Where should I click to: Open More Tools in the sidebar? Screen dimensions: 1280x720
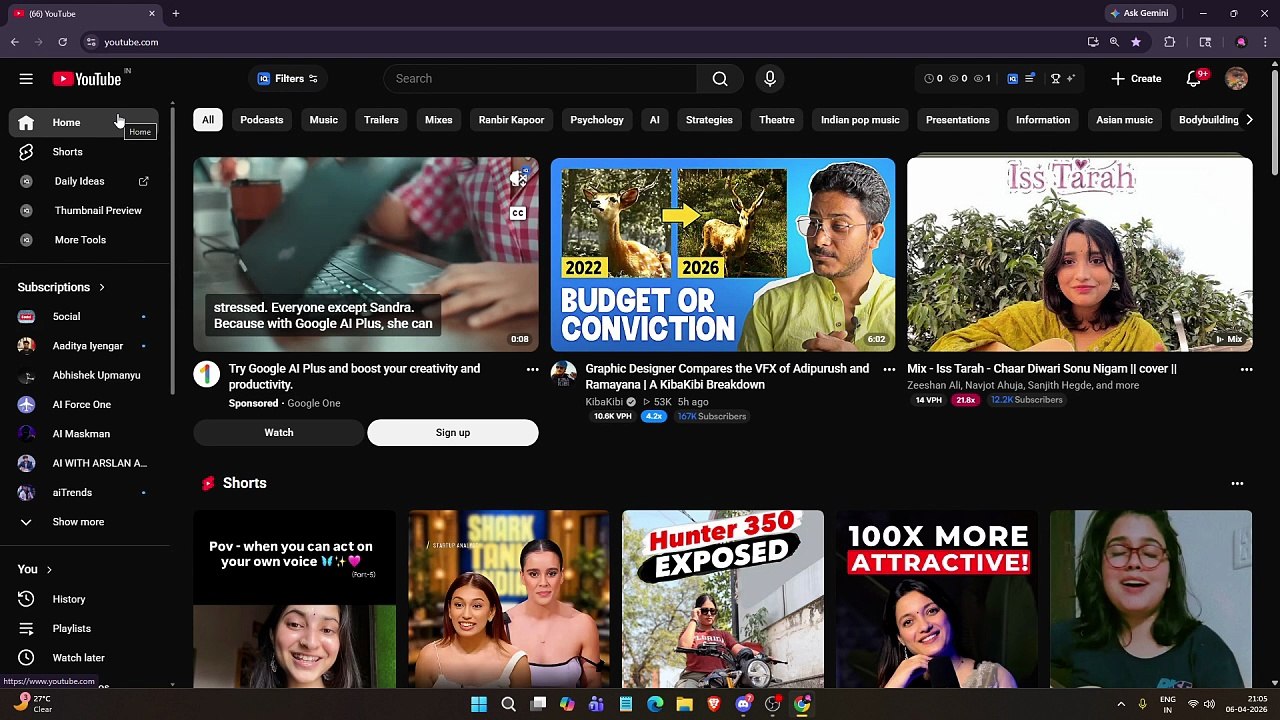click(x=84, y=240)
